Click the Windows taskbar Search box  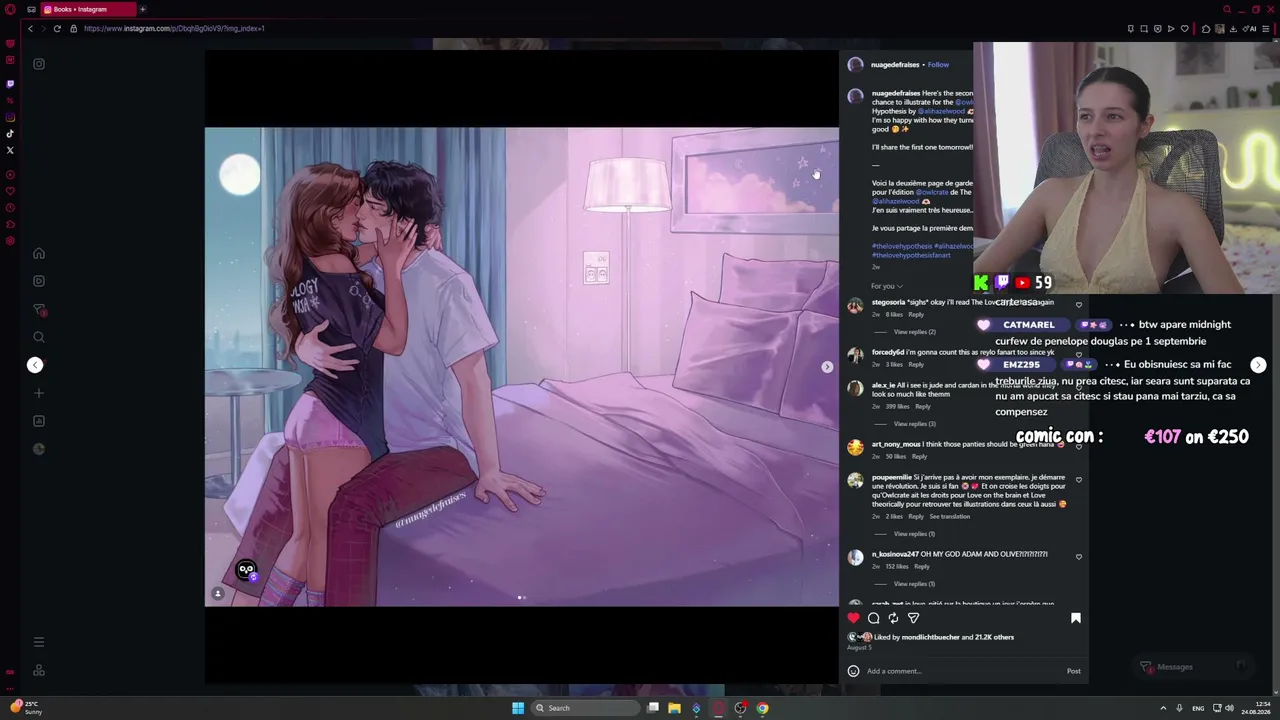pyautogui.click(x=585, y=708)
